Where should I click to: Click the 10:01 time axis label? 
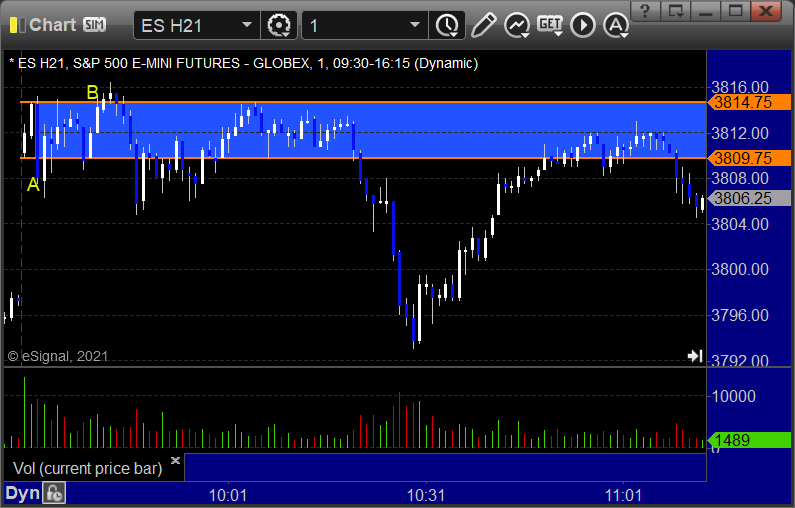[x=228, y=495]
